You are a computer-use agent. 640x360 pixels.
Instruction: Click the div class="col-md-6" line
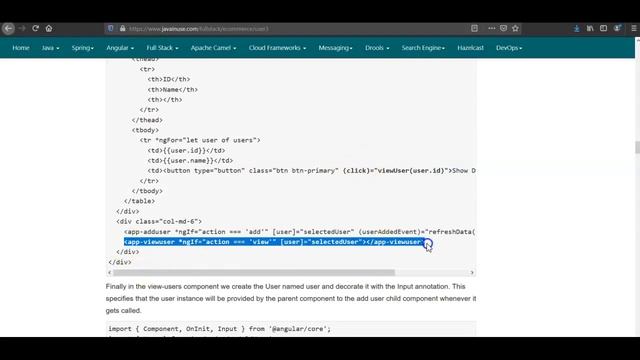point(159,222)
